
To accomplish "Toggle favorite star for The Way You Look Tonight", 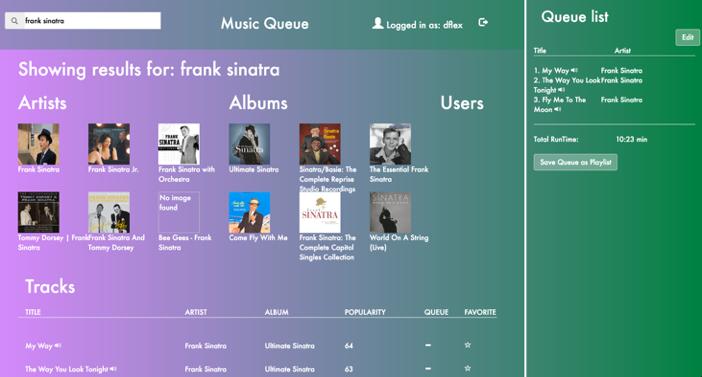I will (x=467, y=368).
